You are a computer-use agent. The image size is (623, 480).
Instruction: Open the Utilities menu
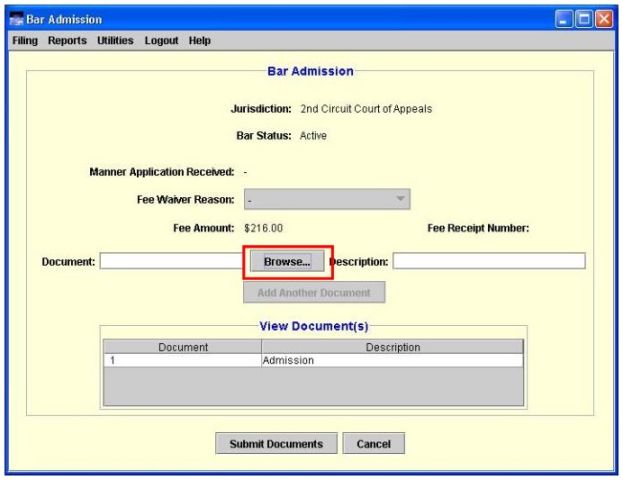(x=115, y=41)
